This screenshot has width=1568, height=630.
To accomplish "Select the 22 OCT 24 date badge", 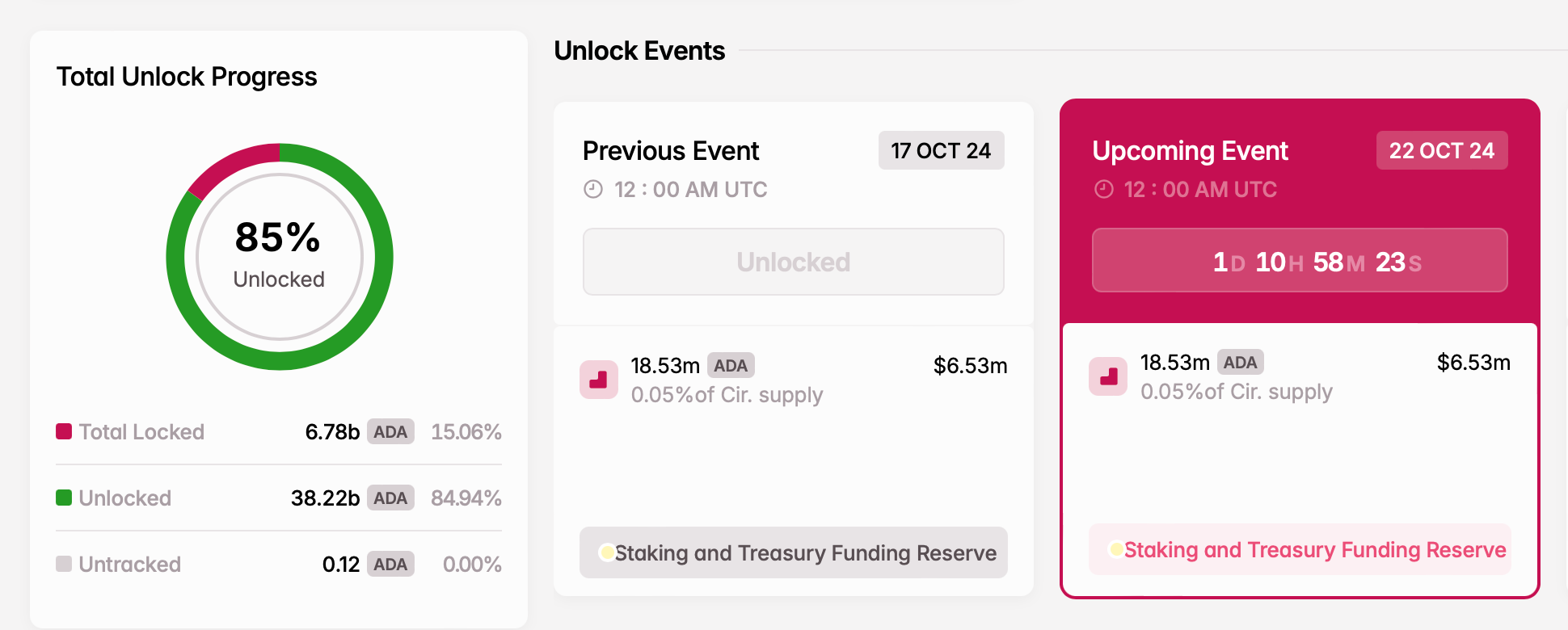I will (x=1442, y=150).
